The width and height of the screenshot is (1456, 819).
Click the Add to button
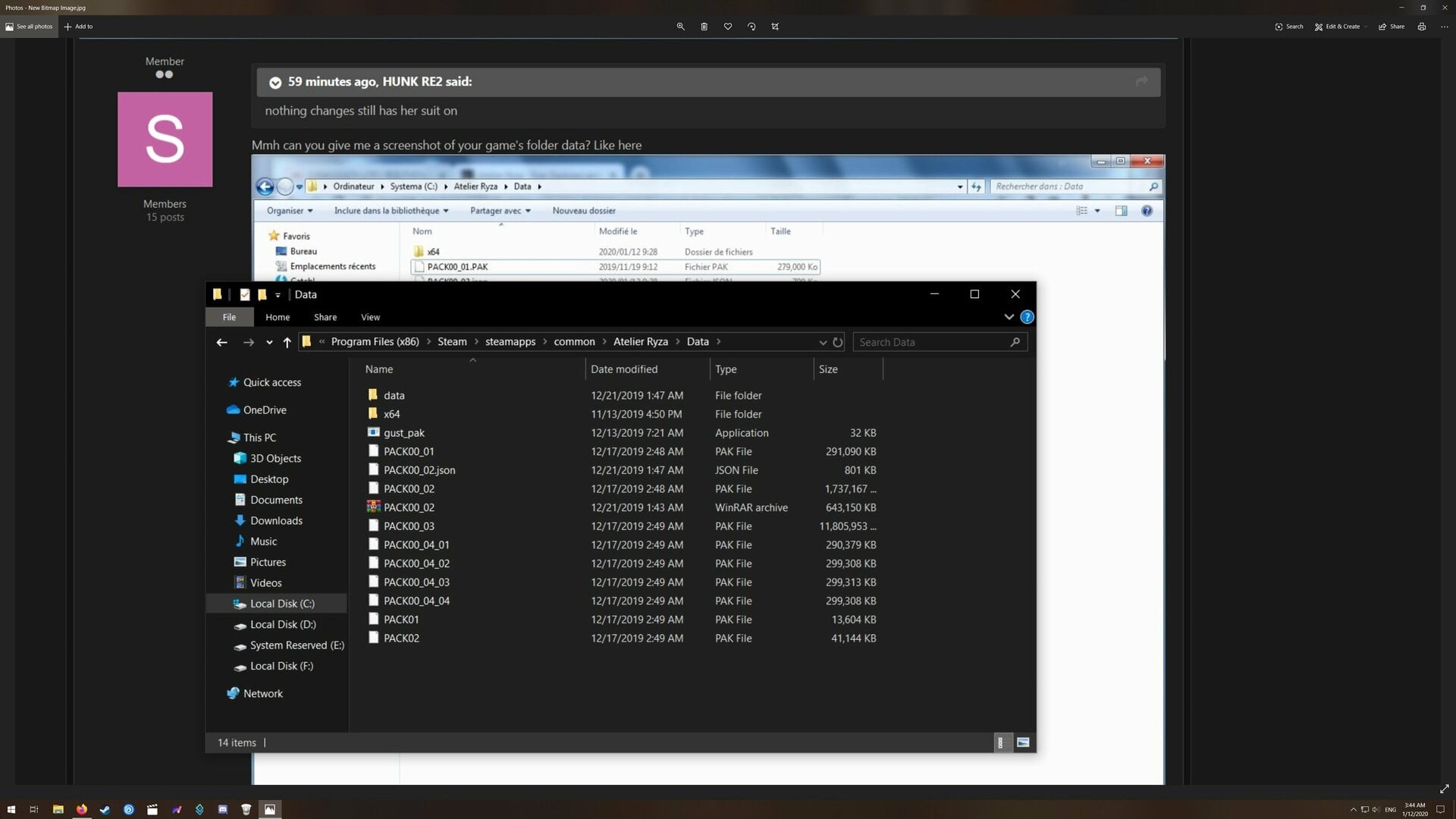click(x=78, y=27)
